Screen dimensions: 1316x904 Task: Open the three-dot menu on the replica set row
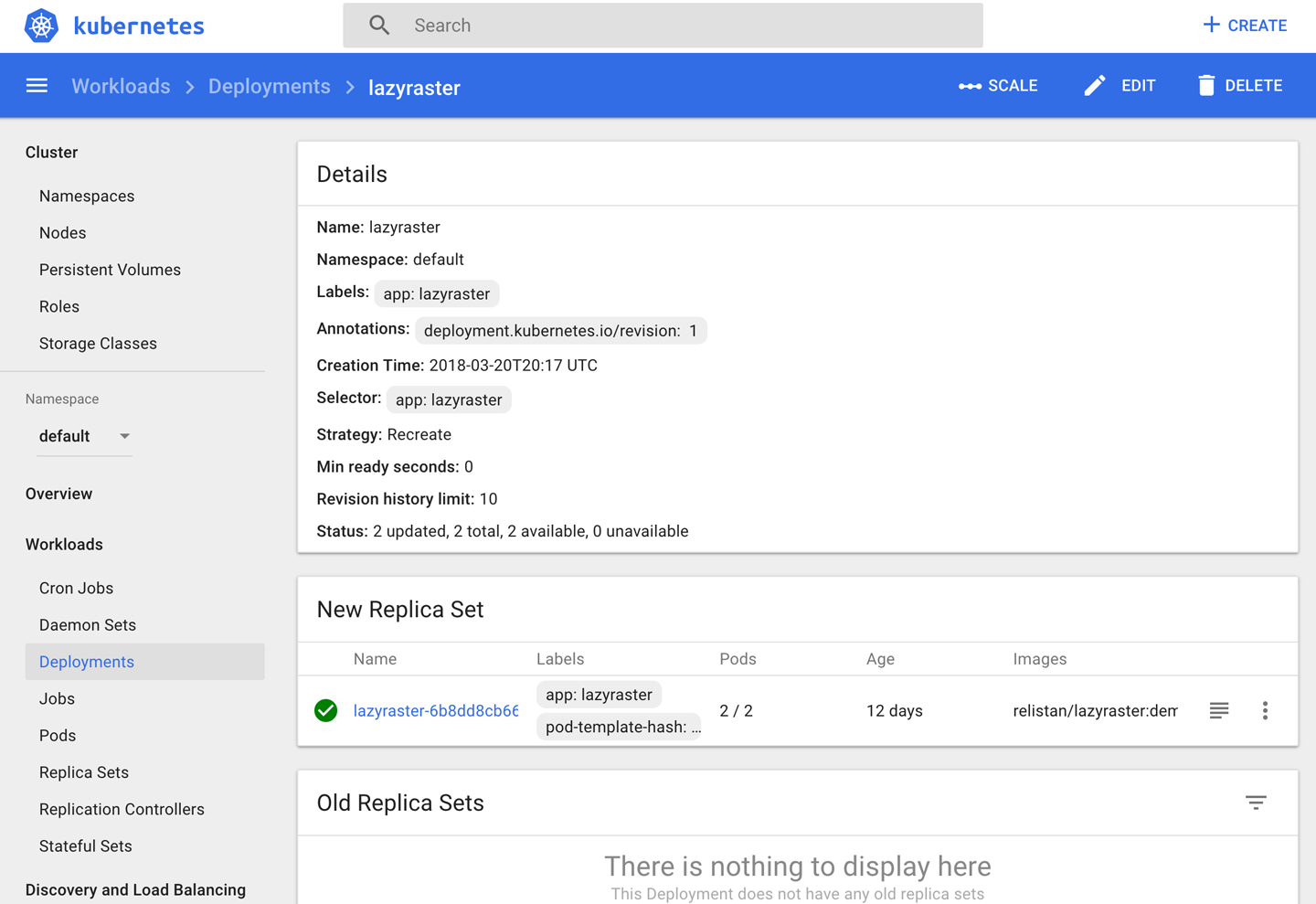coord(1265,710)
